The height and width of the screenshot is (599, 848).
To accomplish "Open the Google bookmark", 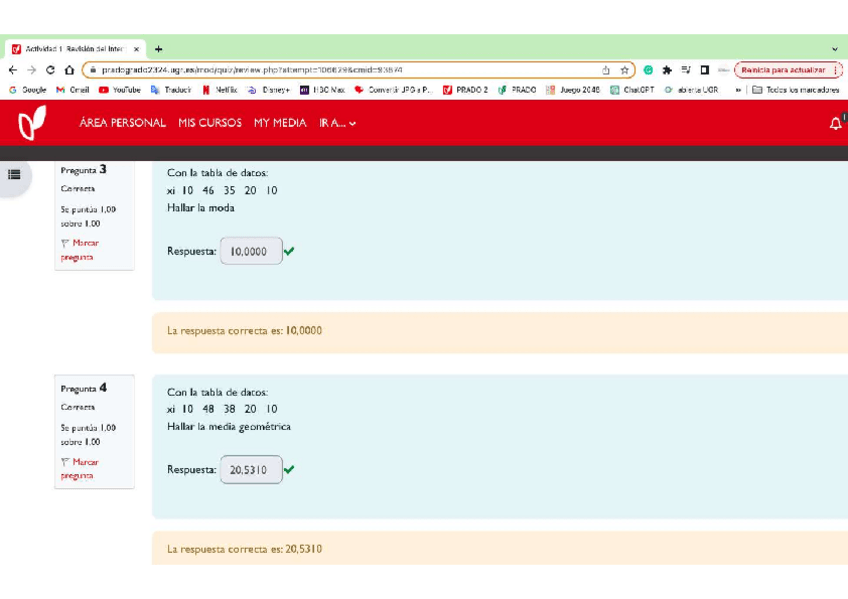I will click(28, 90).
